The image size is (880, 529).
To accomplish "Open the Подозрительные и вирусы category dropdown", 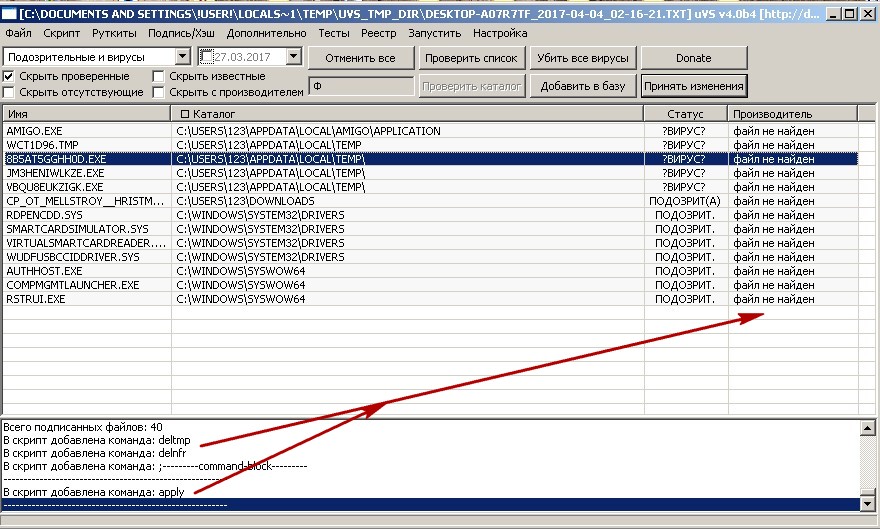I will [181, 58].
